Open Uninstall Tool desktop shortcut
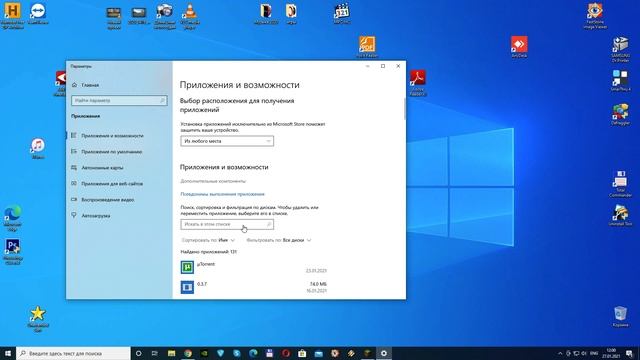Viewport: 640px width, 360px height. 620,216
